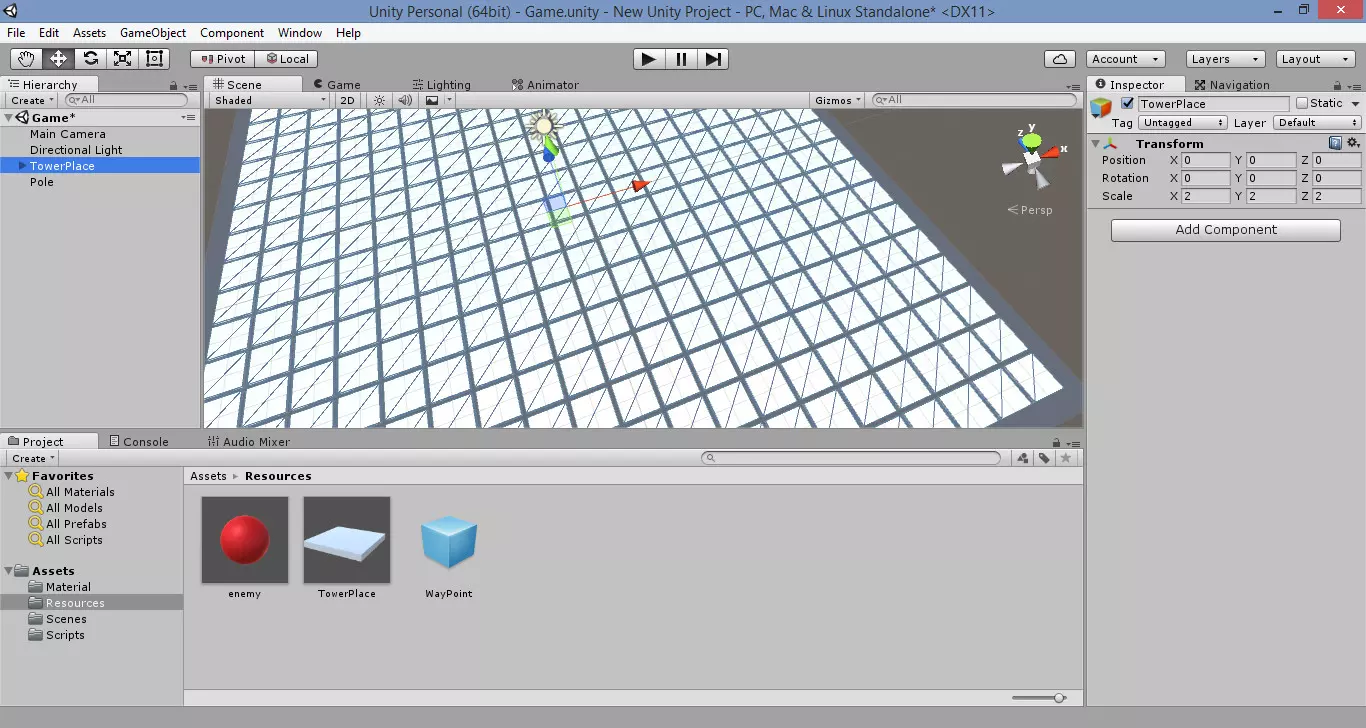Open the GameObject menu
Viewport: 1366px width, 728px height.
[152, 33]
